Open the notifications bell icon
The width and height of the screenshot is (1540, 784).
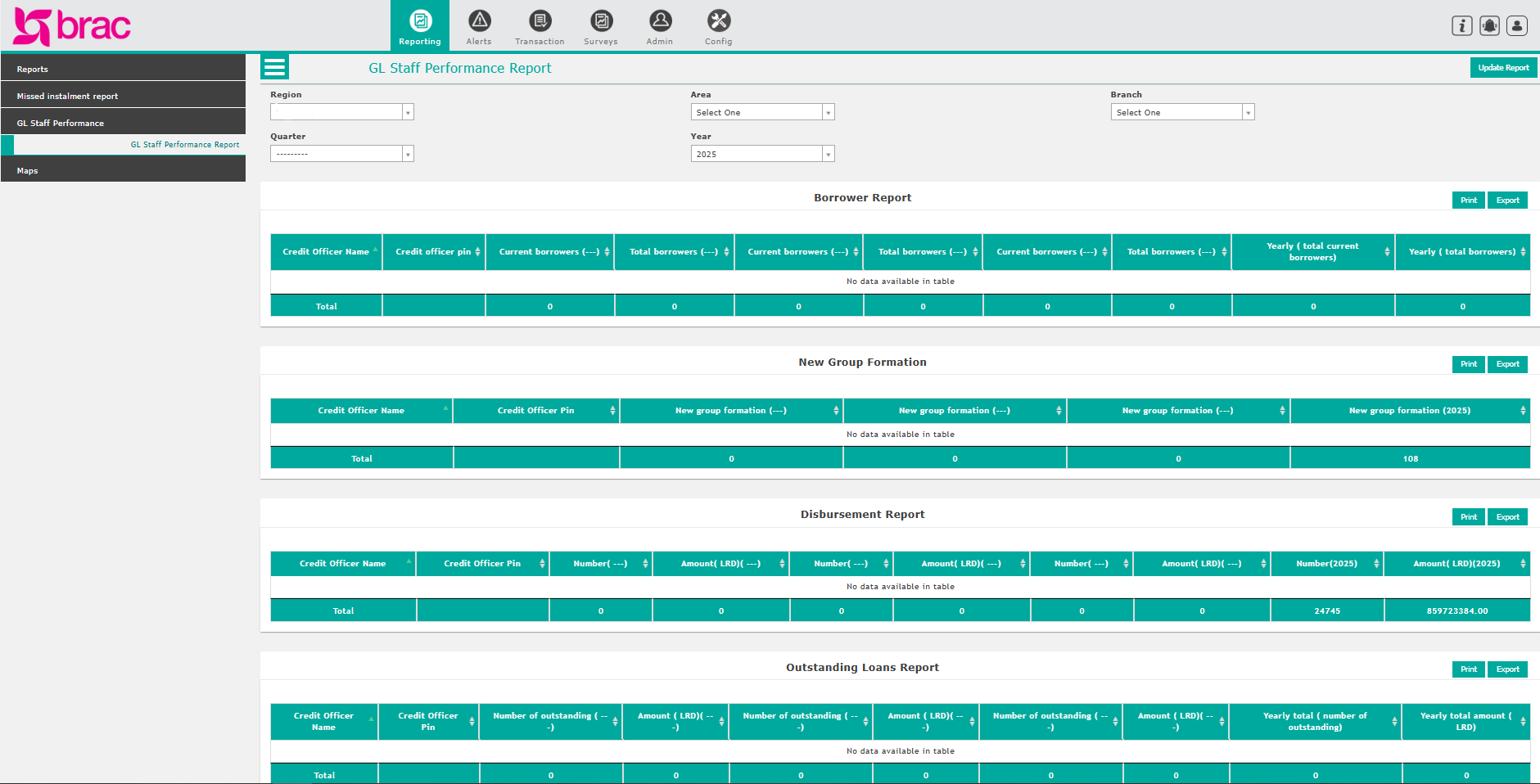click(x=1489, y=26)
